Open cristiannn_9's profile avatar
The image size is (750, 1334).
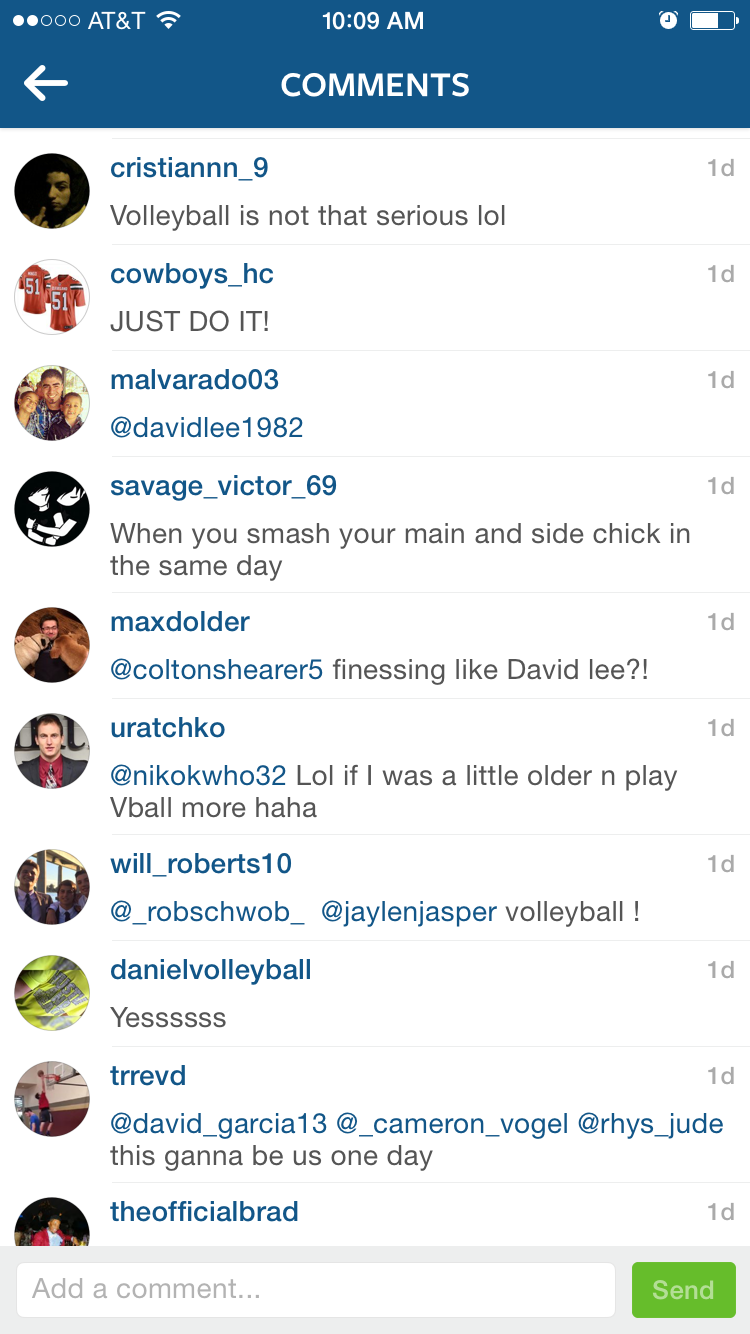52,191
